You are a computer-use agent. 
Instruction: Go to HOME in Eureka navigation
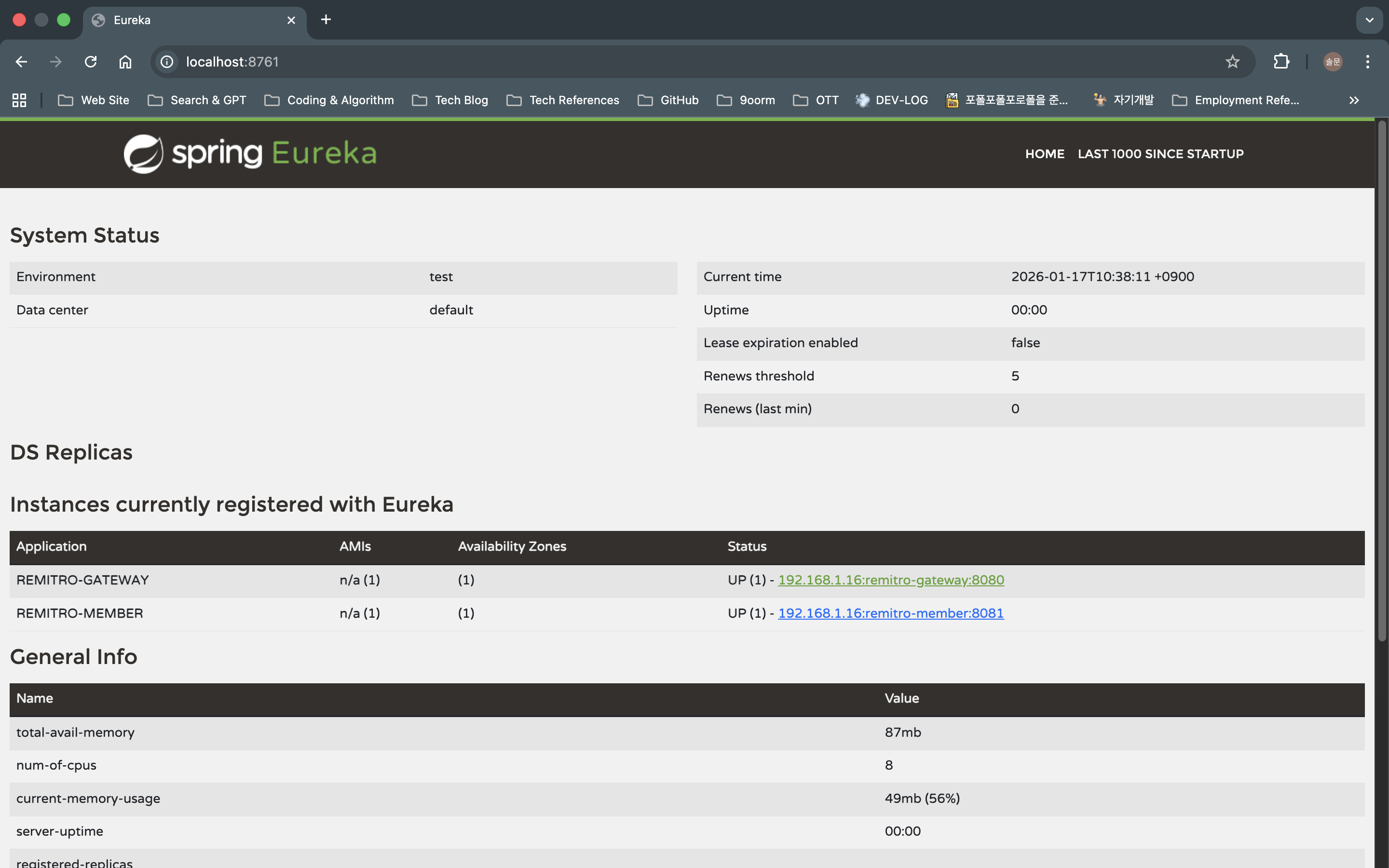pyautogui.click(x=1045, y=154)
